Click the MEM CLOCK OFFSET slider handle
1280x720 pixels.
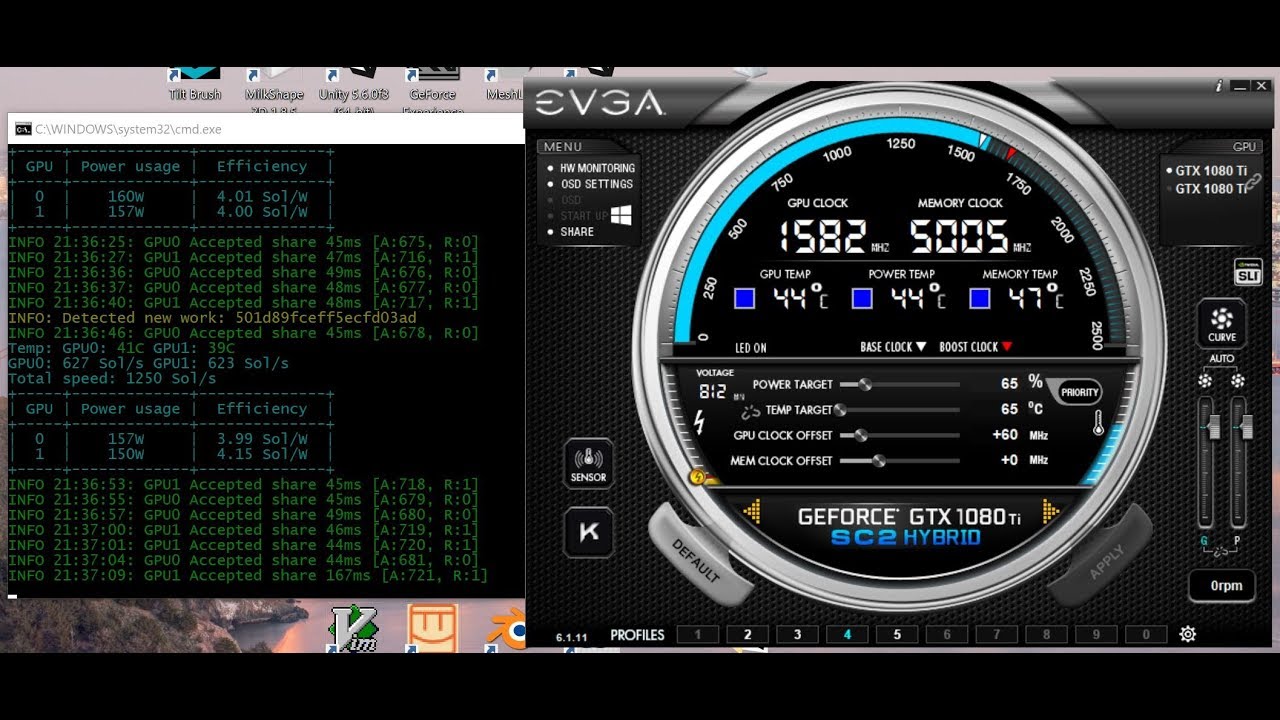click(x=879, y=461)
